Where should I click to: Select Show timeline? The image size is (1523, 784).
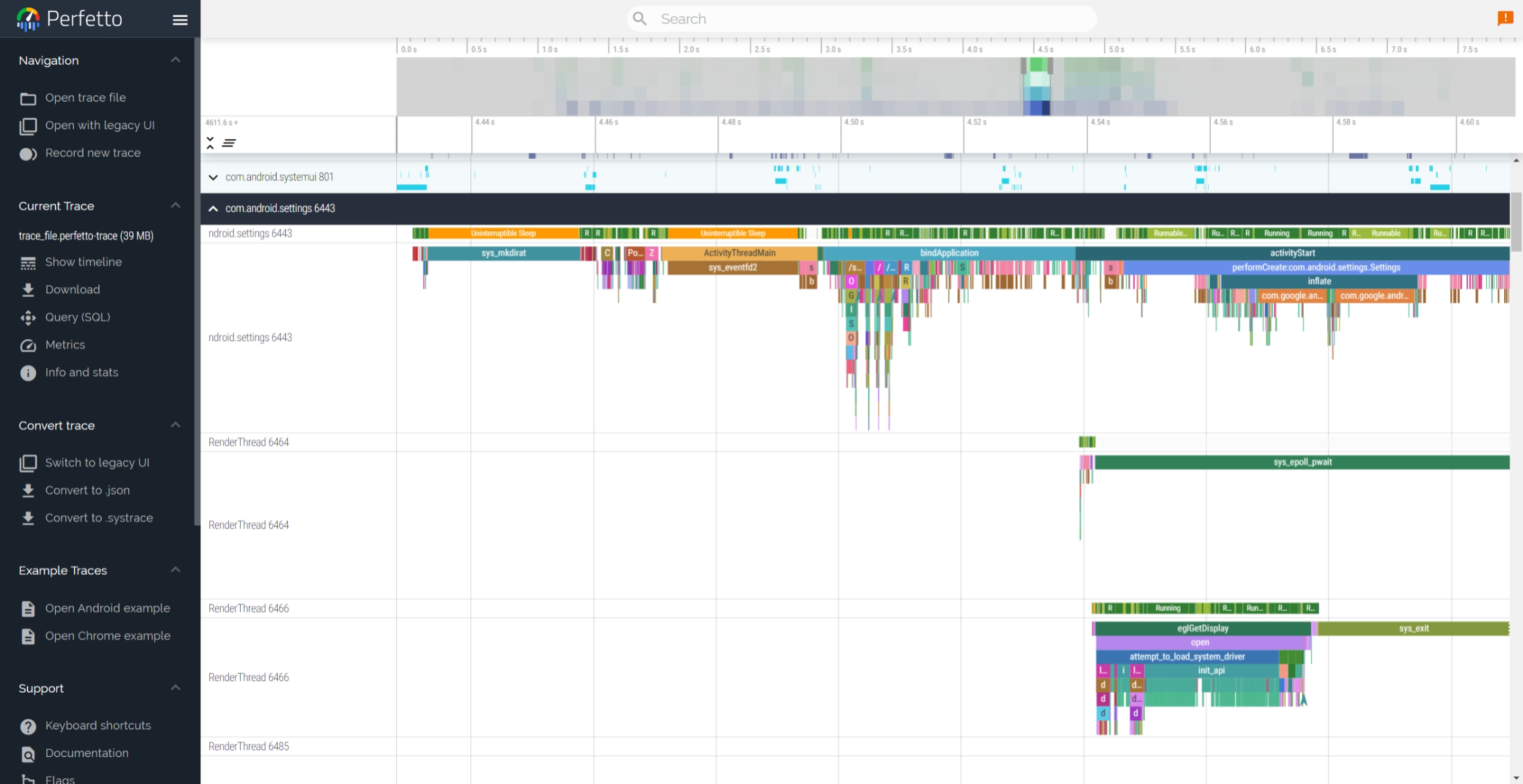click(x=83, y=262)
